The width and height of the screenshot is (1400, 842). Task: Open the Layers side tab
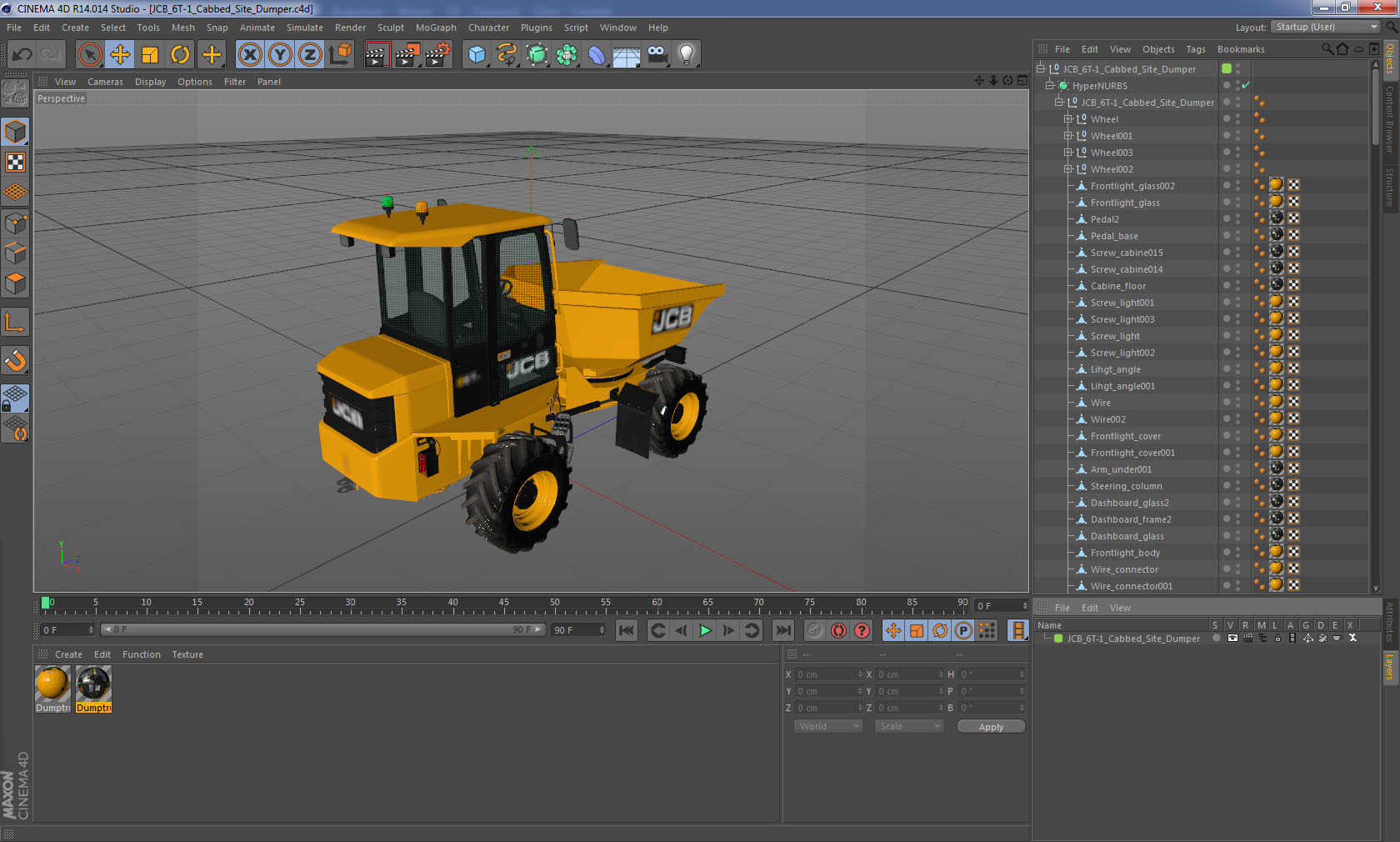[x=1390, y=667]
